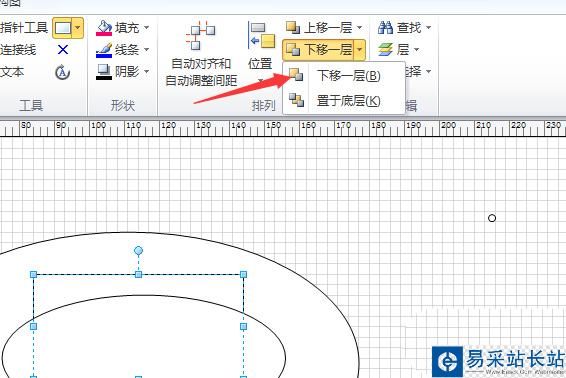Screen dimensions: 566x378
Task: Expand the rectangle tool dropdown arrow
Action: (x=78, y=28)
